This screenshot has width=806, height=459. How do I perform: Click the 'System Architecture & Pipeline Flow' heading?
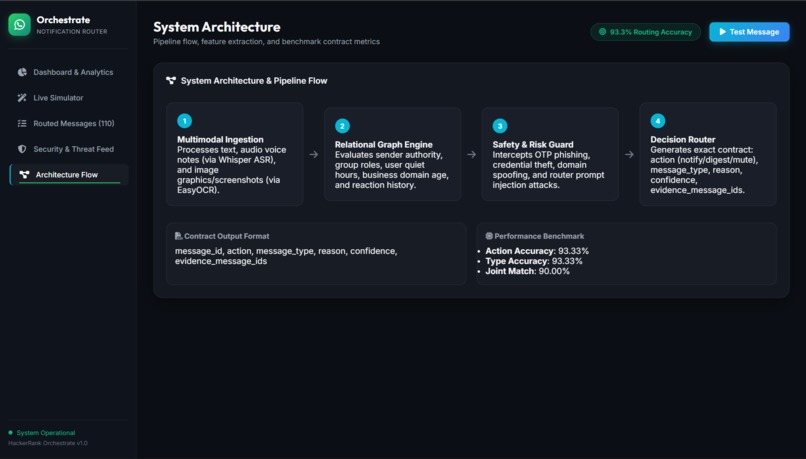[254, 81]
